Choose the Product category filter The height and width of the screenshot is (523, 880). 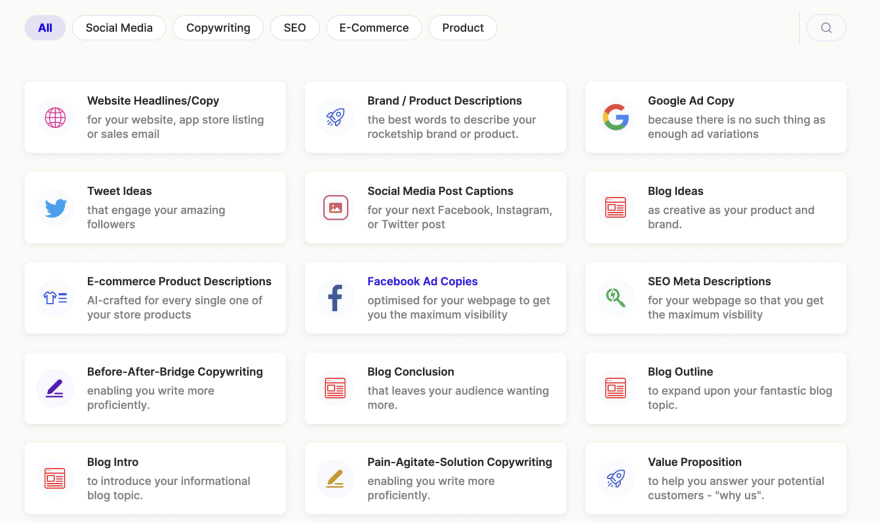click(x=462, y=27)
